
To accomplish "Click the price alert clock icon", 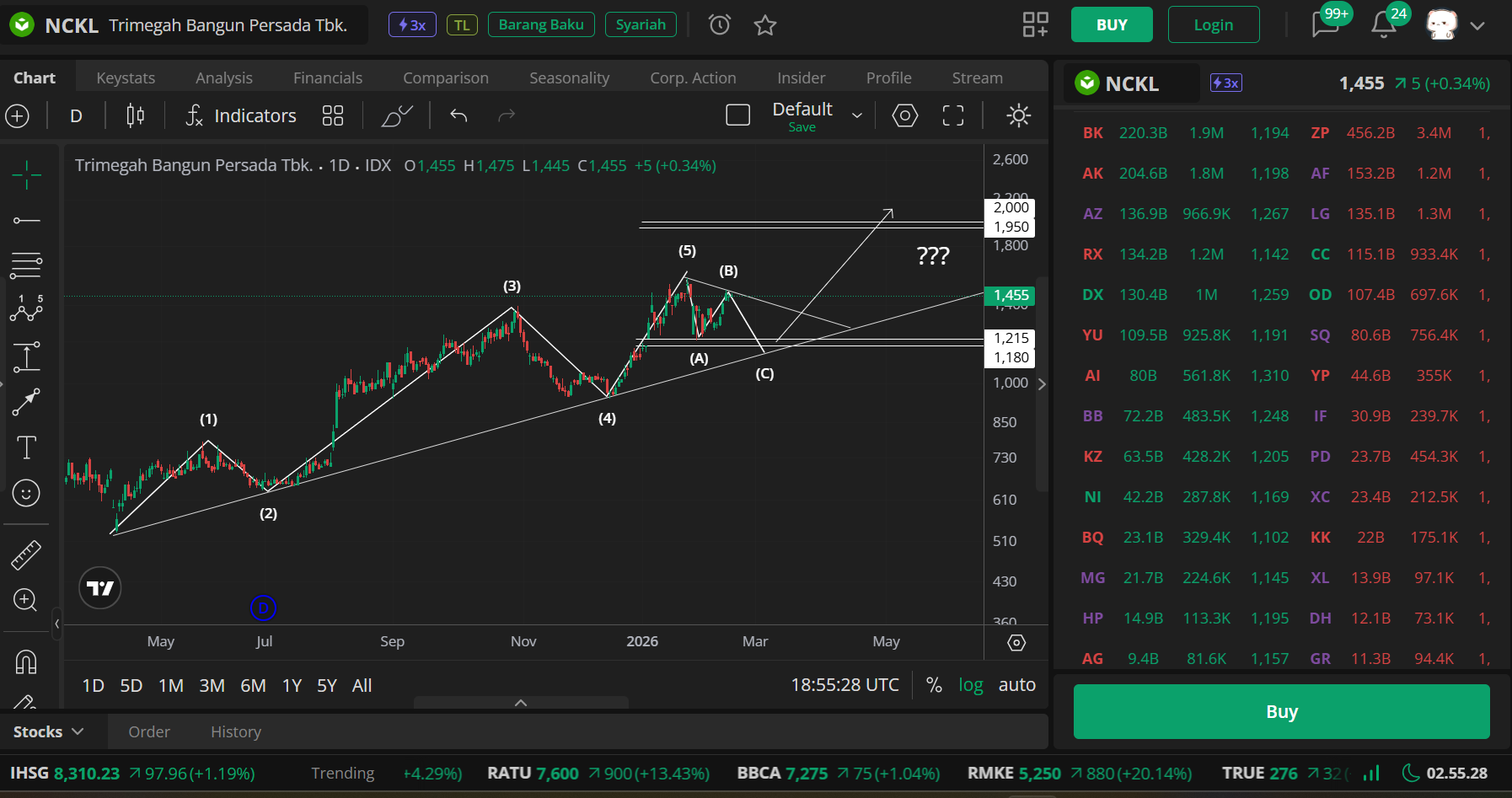I will [x=720, y=25].
